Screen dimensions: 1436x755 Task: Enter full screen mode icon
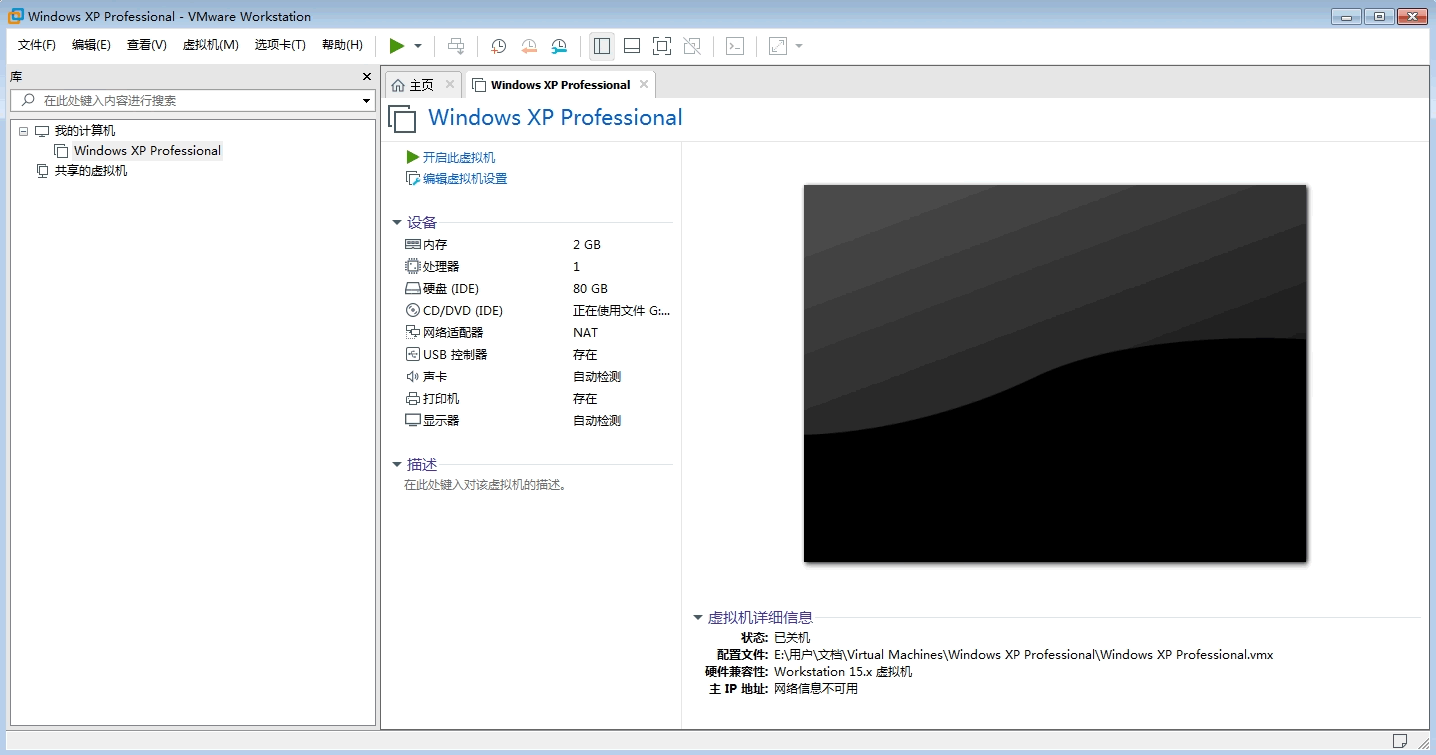662,46
